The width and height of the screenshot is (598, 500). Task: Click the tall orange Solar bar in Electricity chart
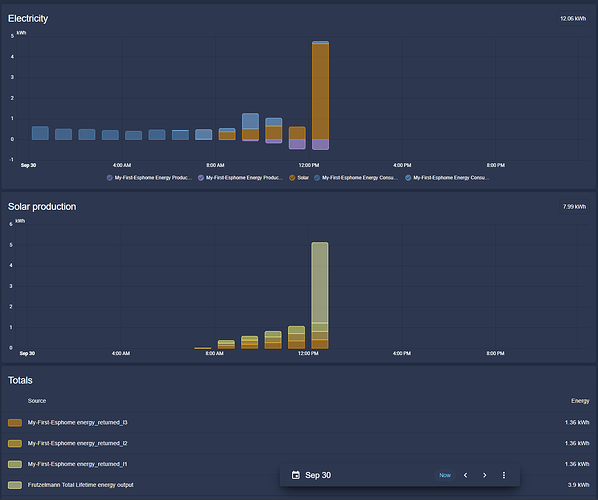pos(320,92)
